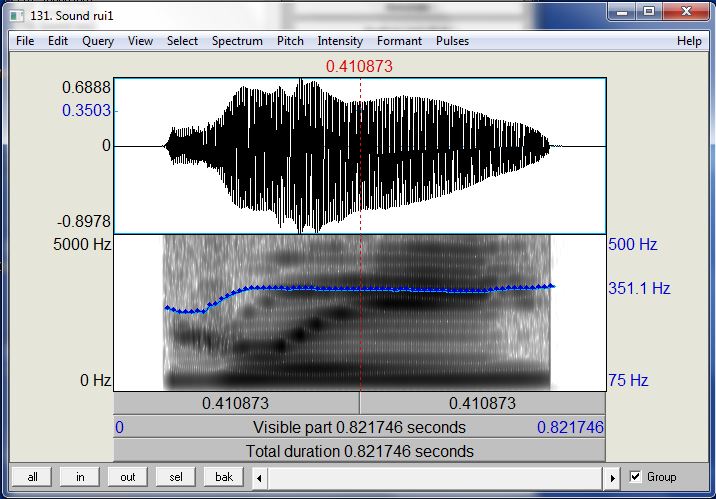Toggle the Group checkbox
This screenshot has height=499, width=716.
[635, 477]
